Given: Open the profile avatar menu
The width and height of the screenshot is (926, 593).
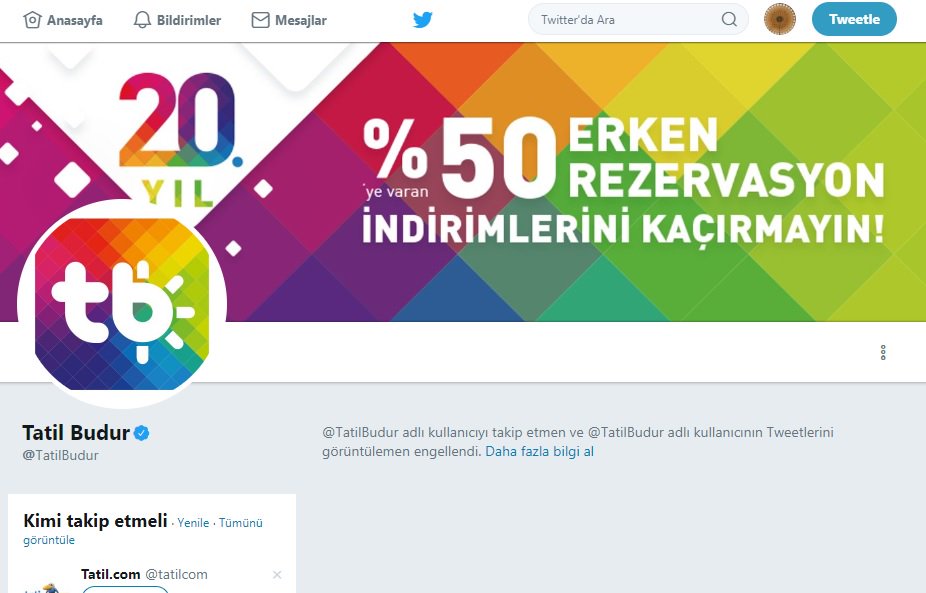Looking at the screenshot, I should pos(780,19).
